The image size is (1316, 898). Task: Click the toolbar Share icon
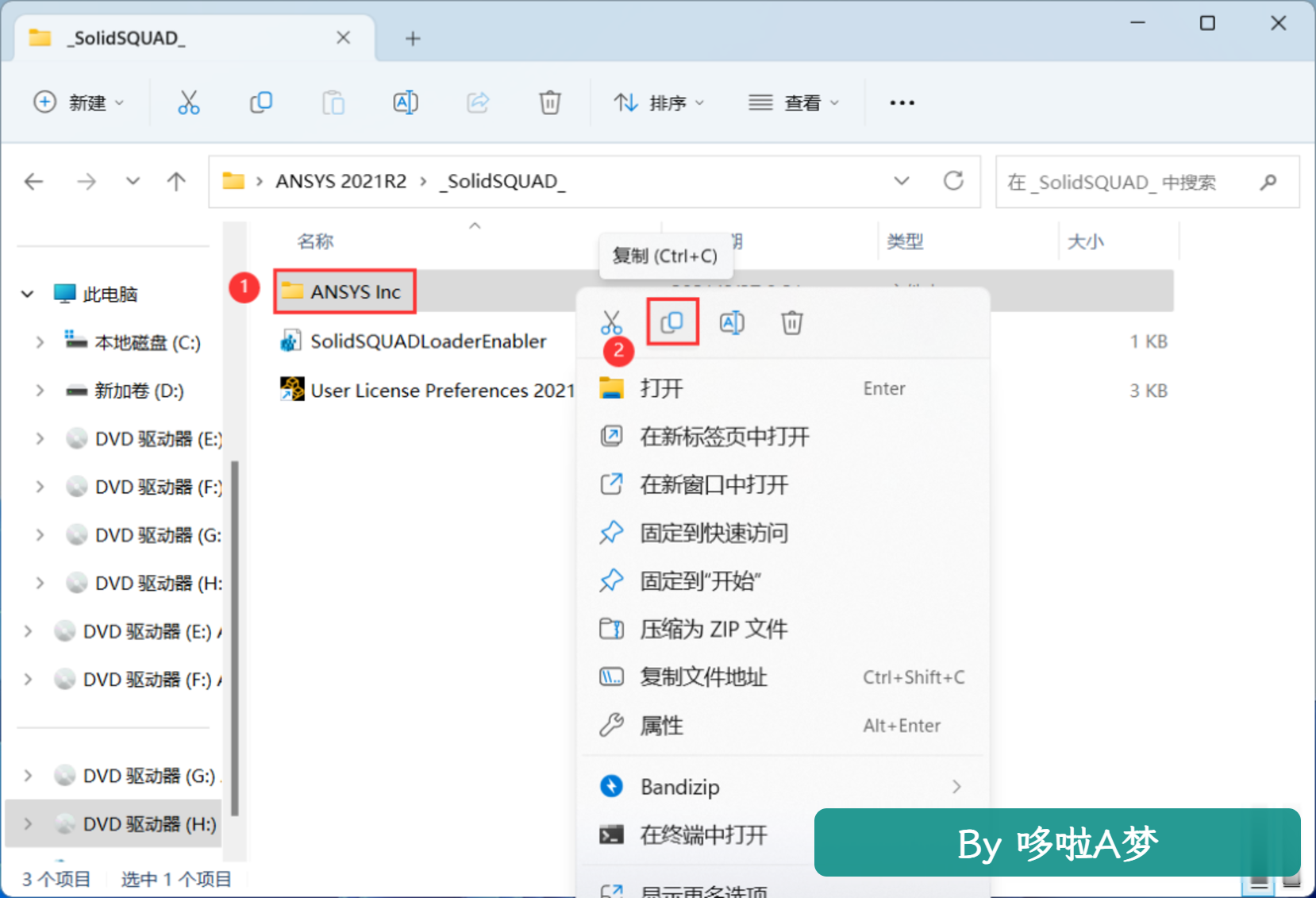[478, 102]
